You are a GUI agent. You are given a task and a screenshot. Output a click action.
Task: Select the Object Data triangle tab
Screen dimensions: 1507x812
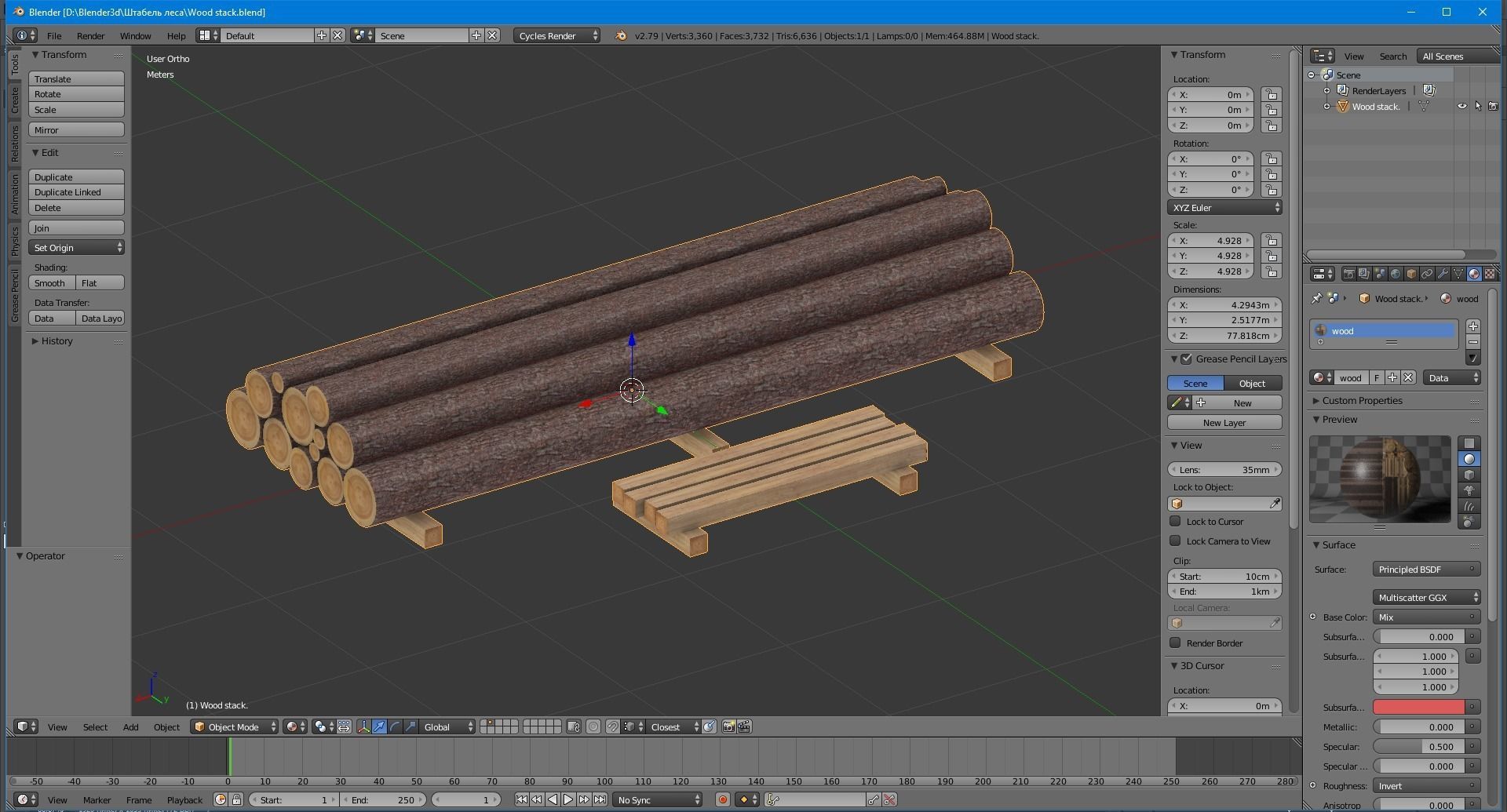coord(1458,273)
